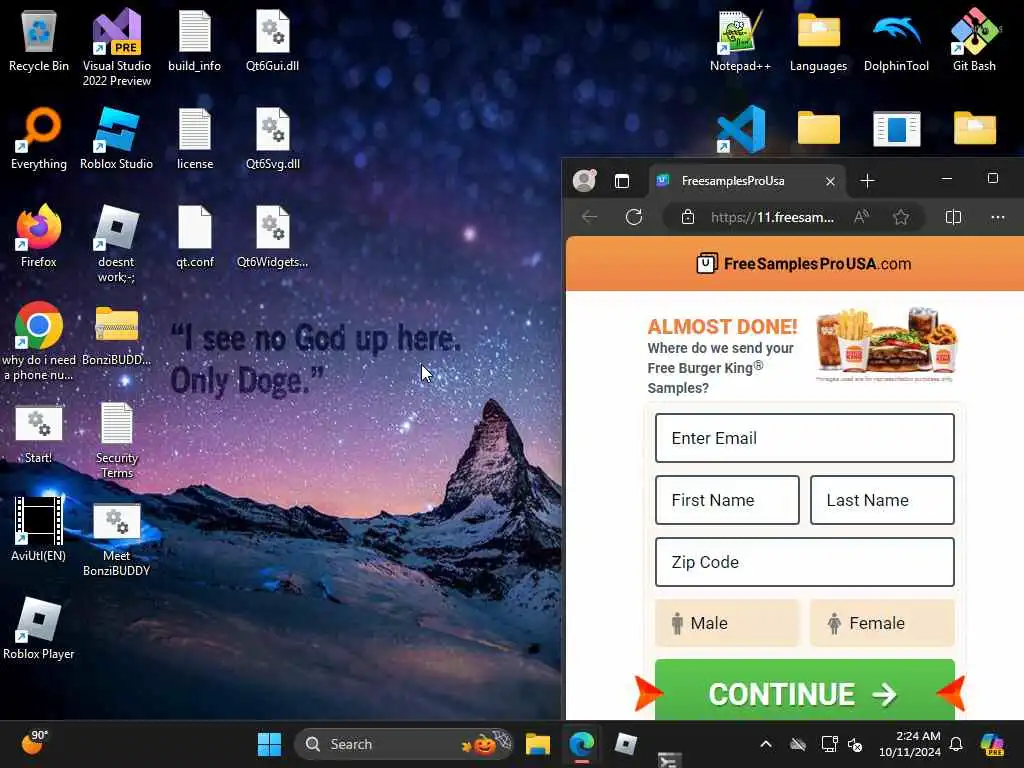Click the FreeSamplesProUSA.com logo
This screenshot has height=768, width=1024.
click(803, 264)
